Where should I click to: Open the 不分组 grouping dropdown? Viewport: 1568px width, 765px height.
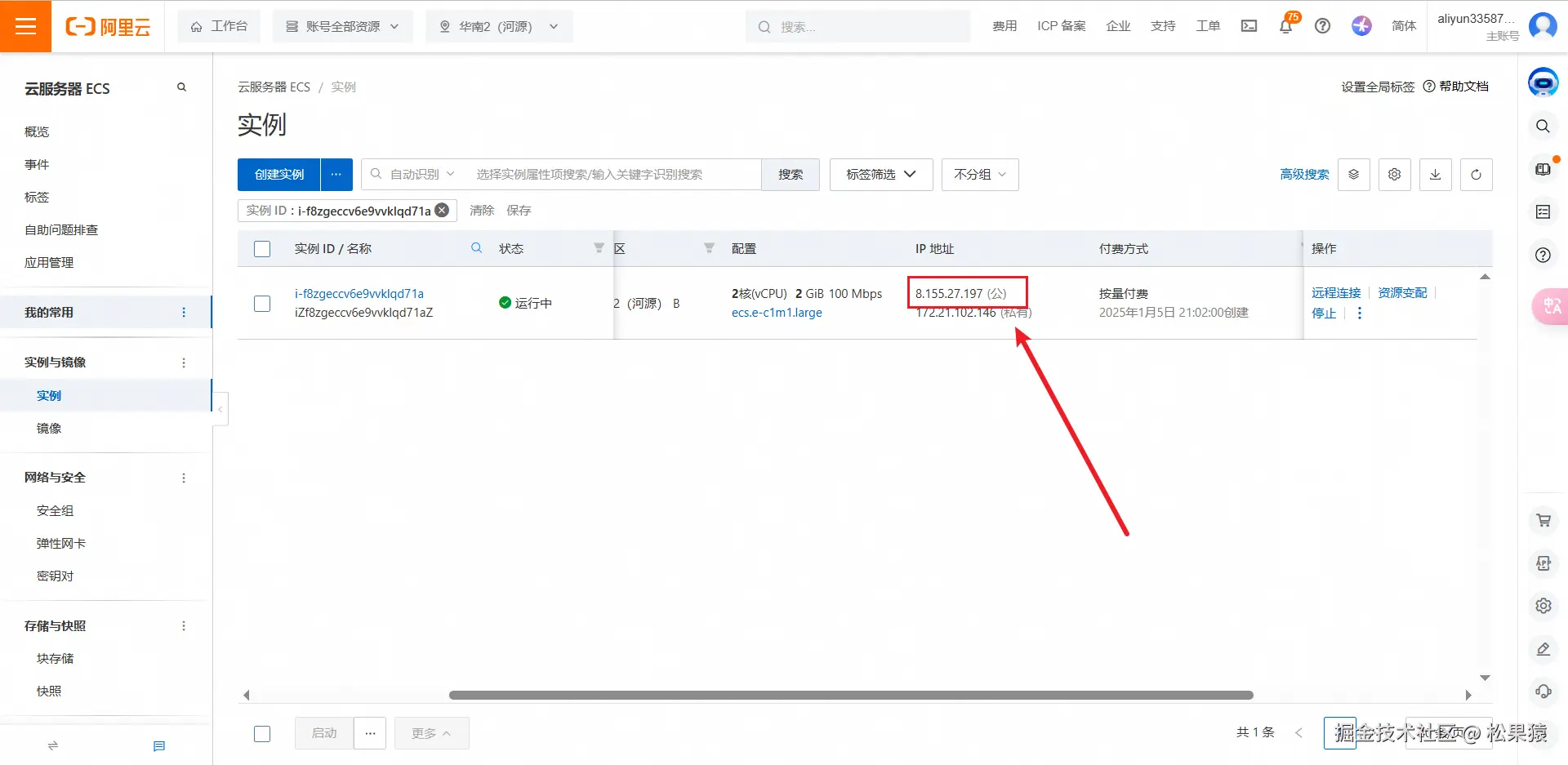point(980,175)
